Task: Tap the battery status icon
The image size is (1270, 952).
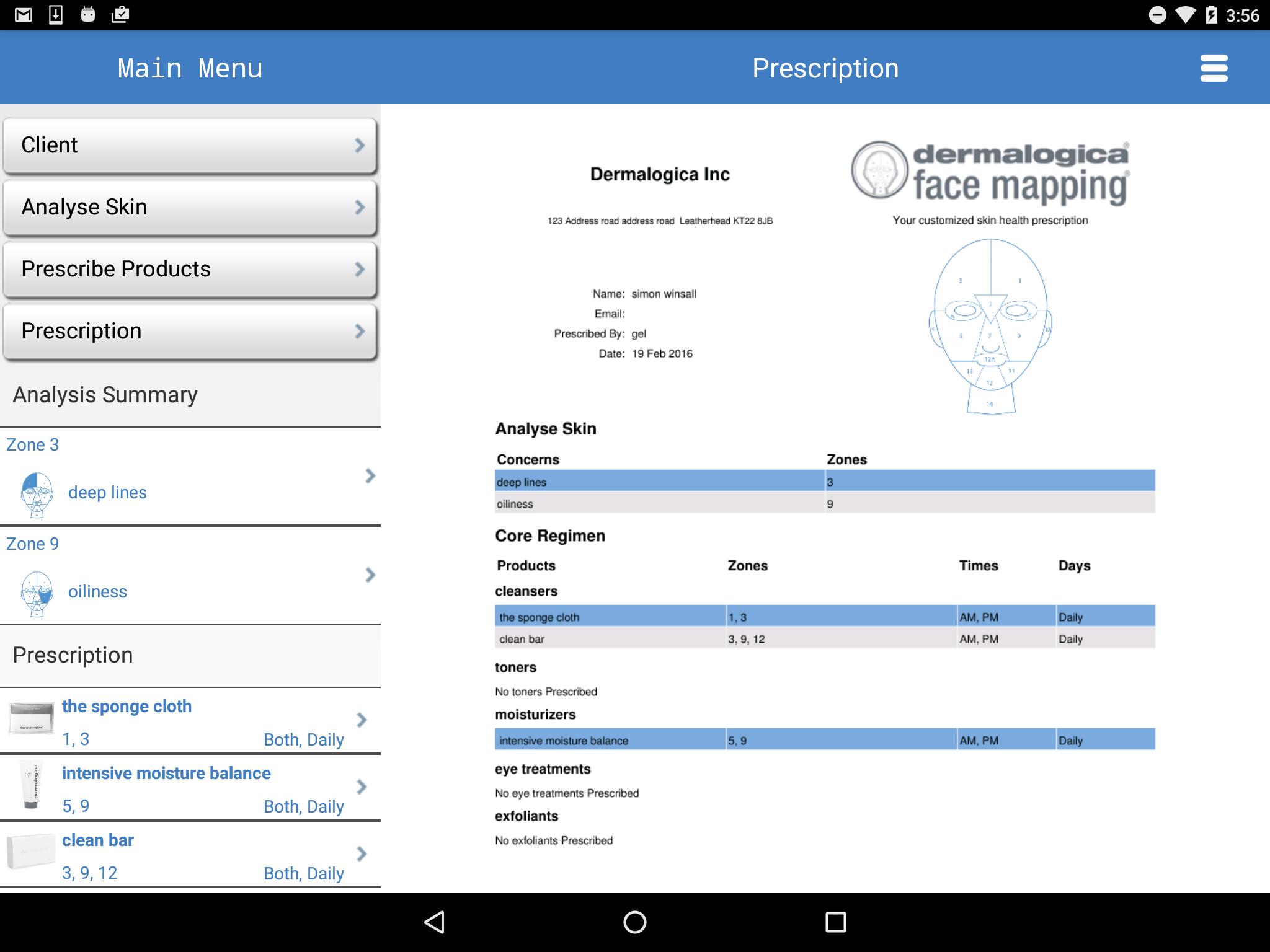Action: pyautogui.click(x=1211, y=15)
